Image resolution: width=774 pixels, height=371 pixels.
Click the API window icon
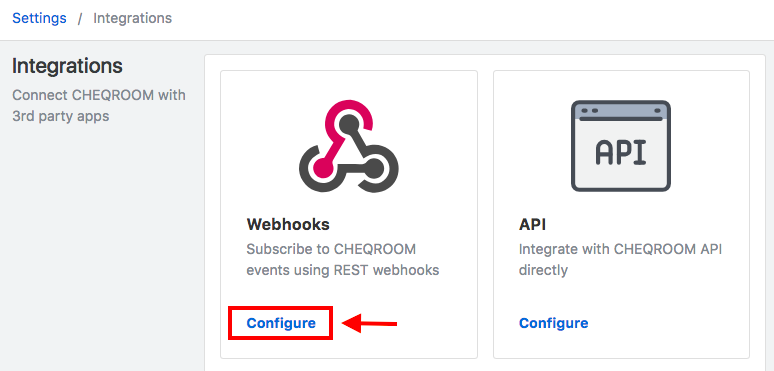point(621,146)
